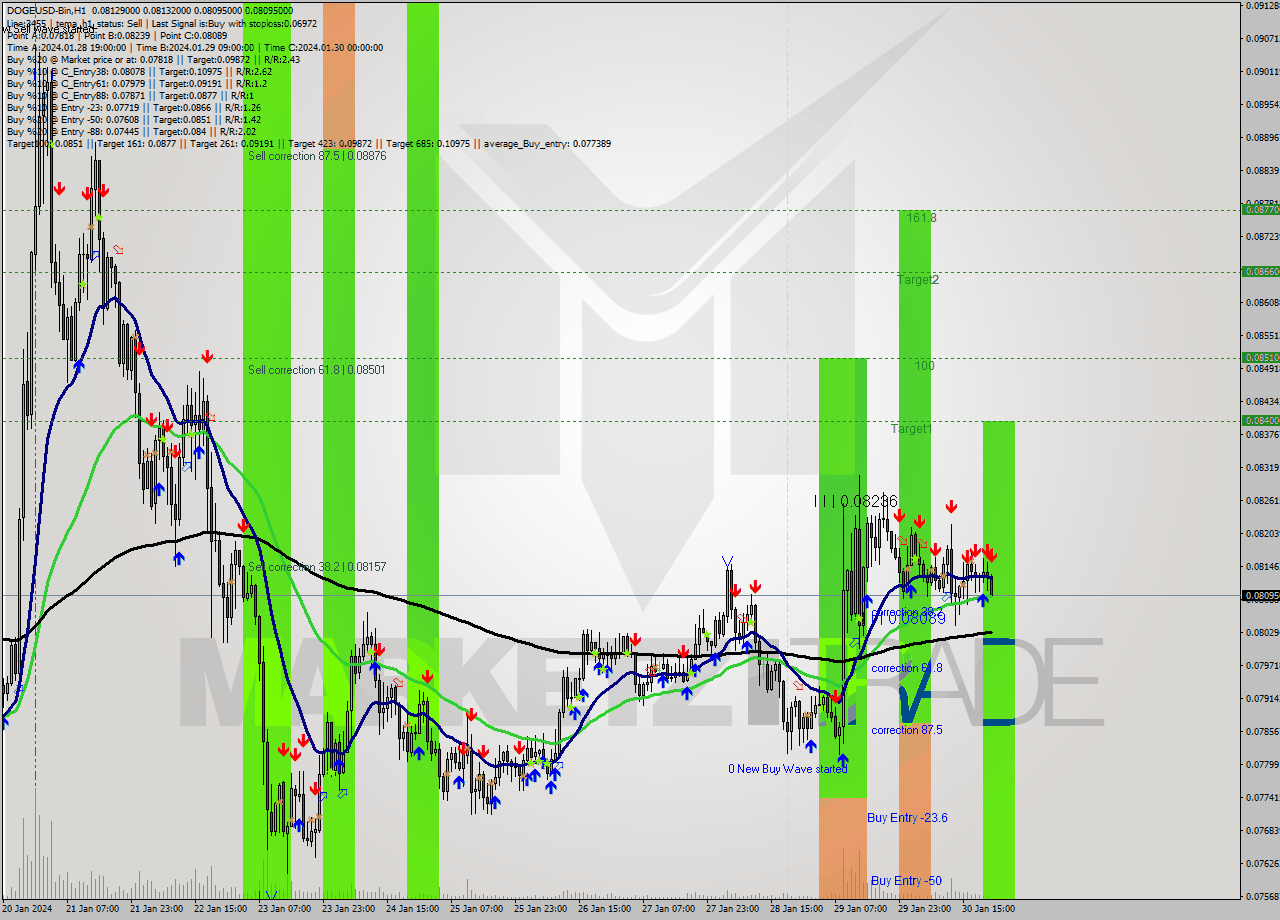Viewport: 1280px width, 920px height.
Task: Click the 'Sell correction 61.8 | 0.08501' label
Action: [317, 370]
